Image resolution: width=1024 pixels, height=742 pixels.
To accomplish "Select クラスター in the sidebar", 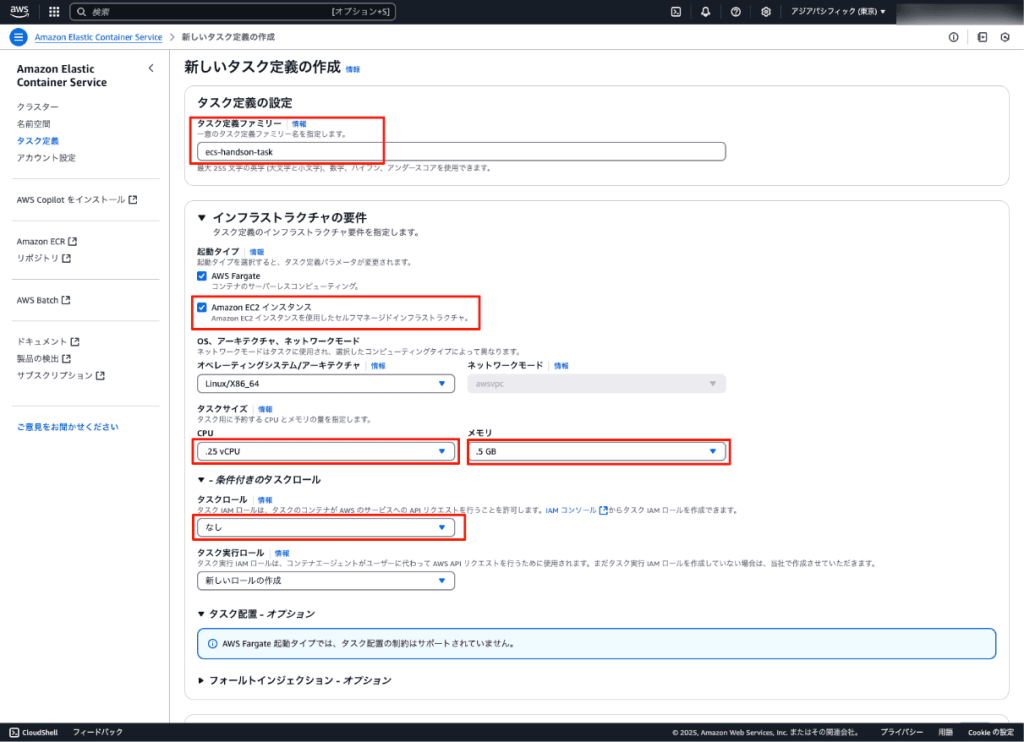I will click(x=37, y=107).
